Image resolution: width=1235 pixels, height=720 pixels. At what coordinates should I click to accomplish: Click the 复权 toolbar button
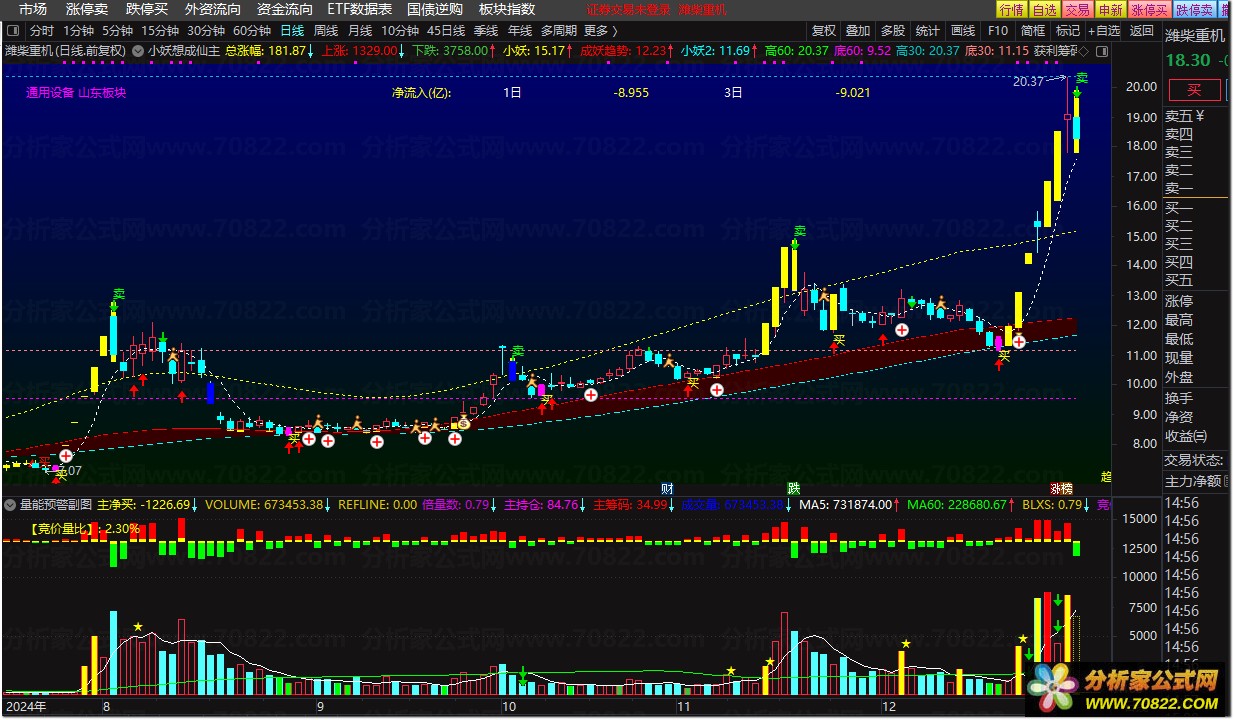pos(824,30)
